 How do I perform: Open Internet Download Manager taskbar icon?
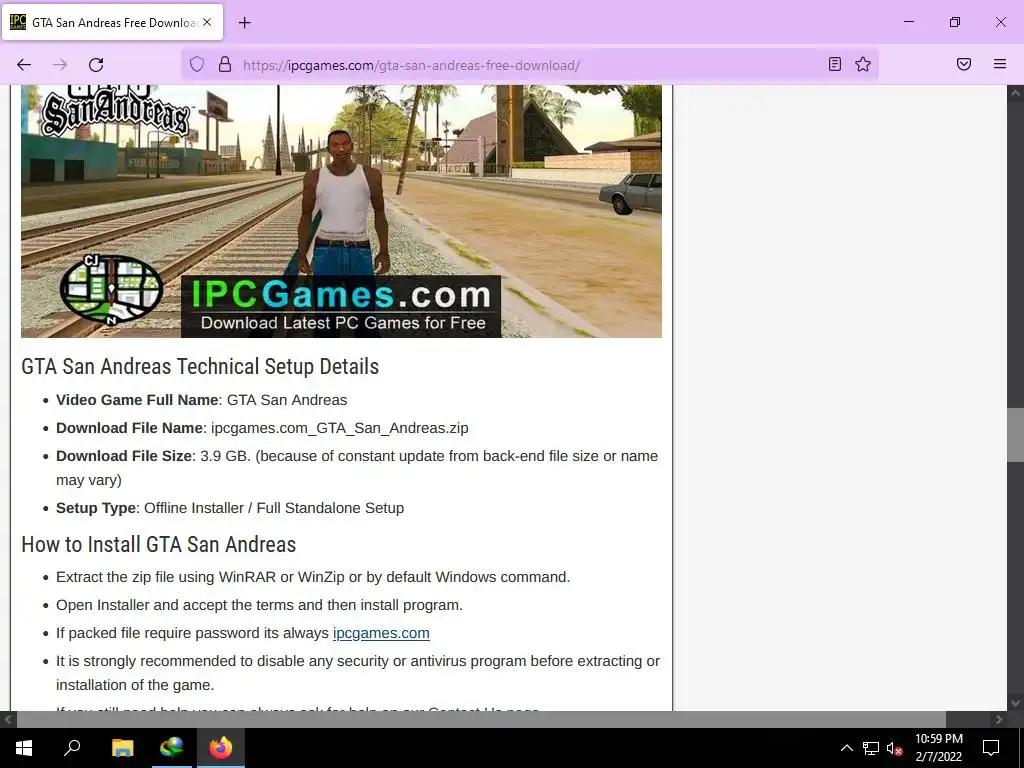pyautogui.click(x=172, y=748)
